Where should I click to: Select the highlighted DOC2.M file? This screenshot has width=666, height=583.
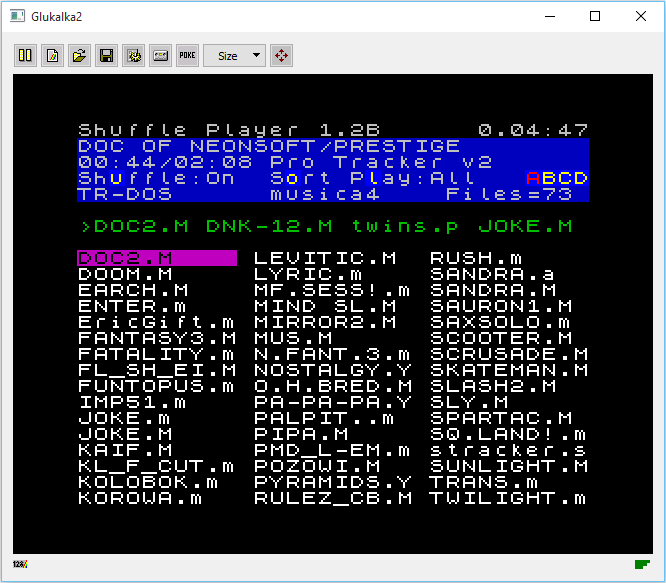tap(157, 258)
